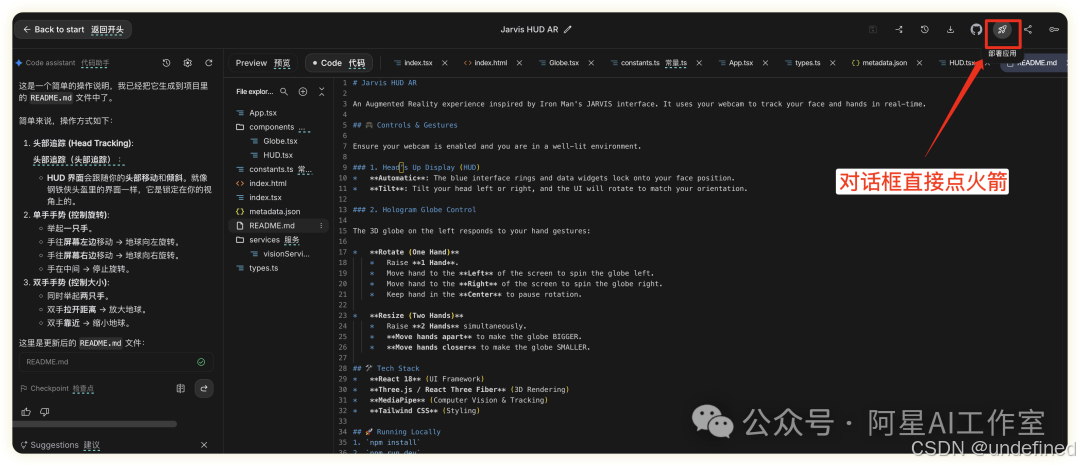Open the App.tsx editor tab
This screenshot has height=466, width=1080.
736,63
